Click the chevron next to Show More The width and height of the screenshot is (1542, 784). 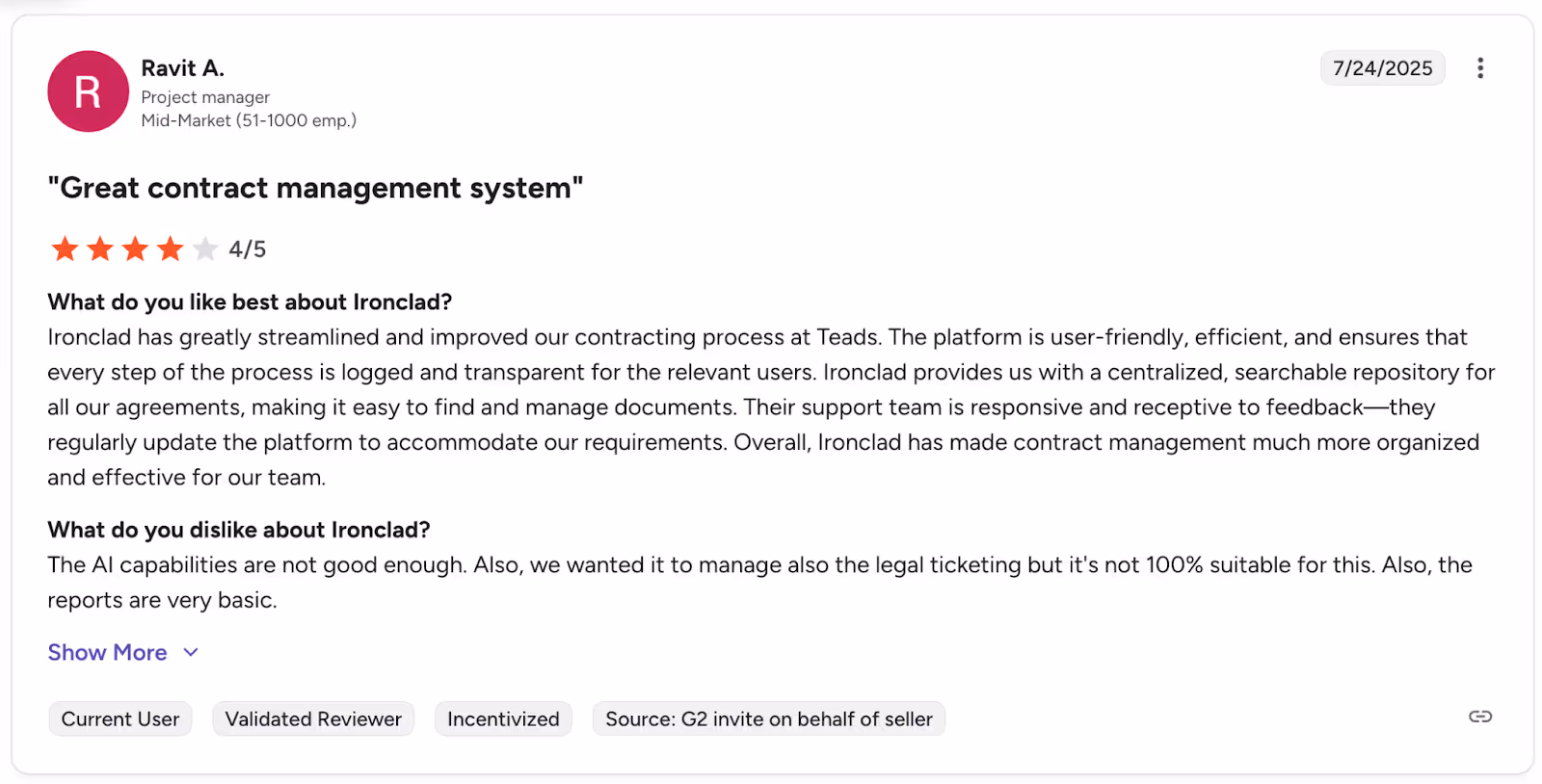coord(190,652)
